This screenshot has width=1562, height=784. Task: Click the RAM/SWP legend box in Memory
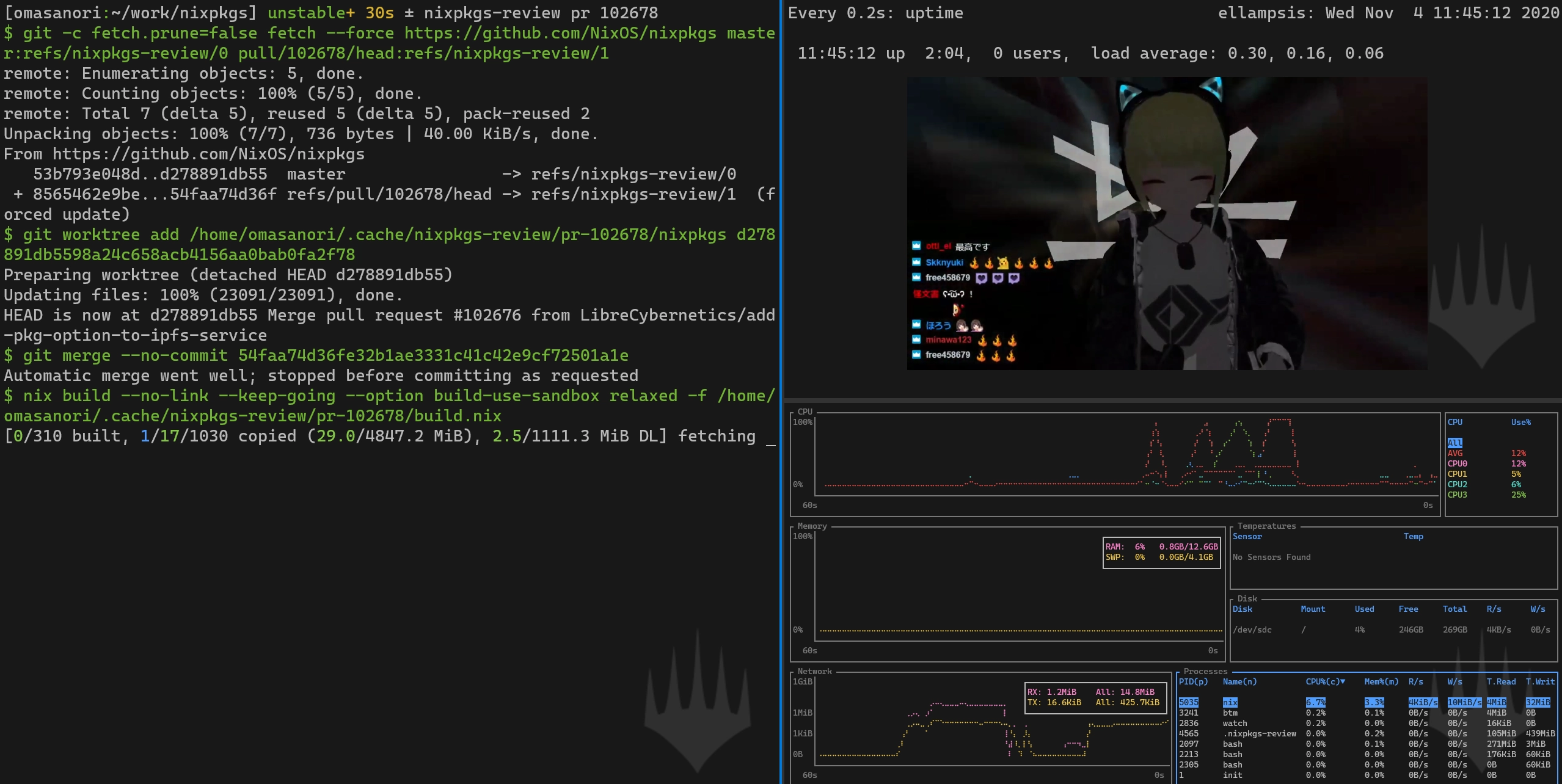click(1161, 552)
